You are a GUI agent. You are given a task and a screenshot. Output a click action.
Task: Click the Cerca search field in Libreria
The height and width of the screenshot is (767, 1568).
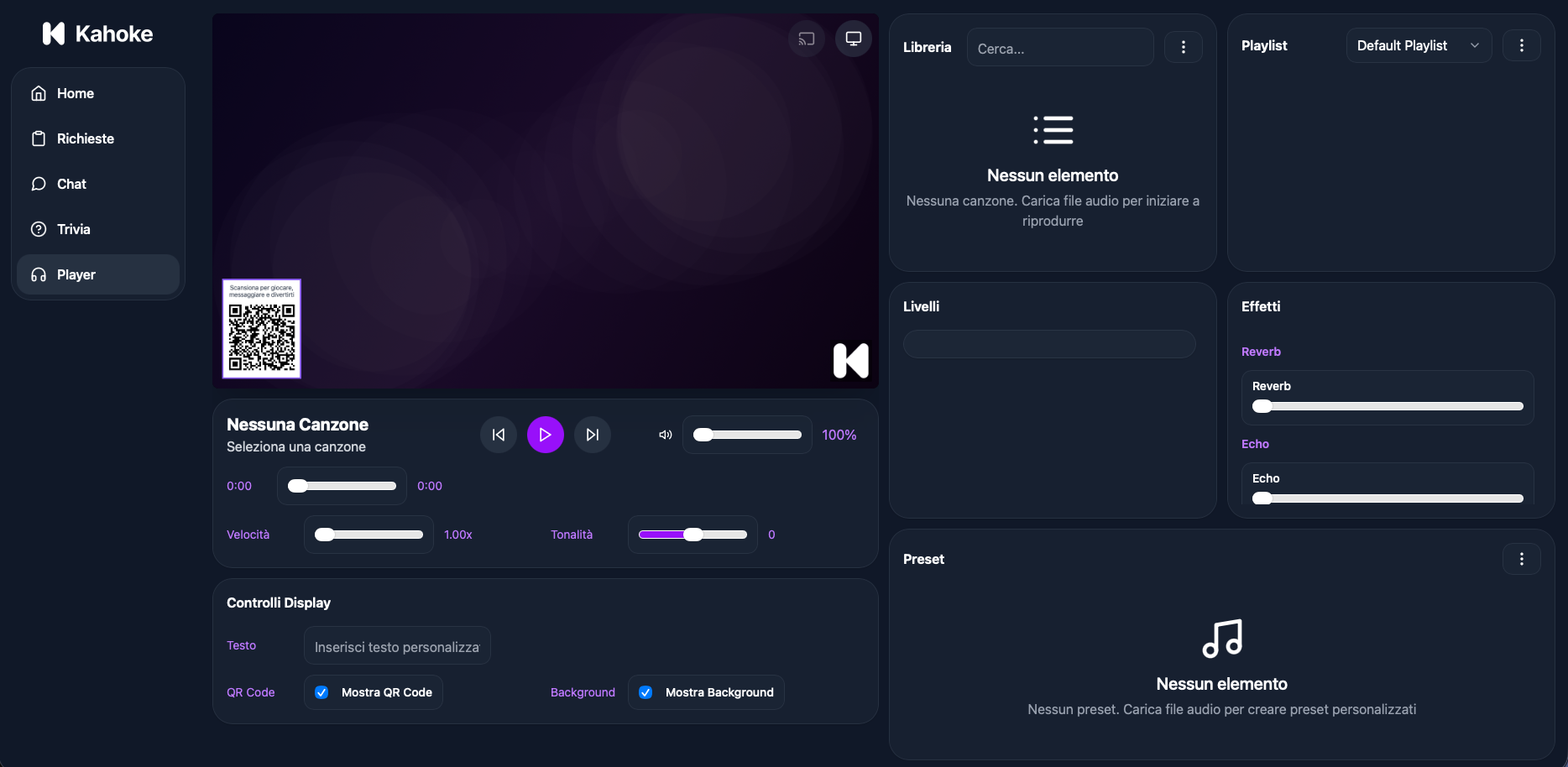1060,48
